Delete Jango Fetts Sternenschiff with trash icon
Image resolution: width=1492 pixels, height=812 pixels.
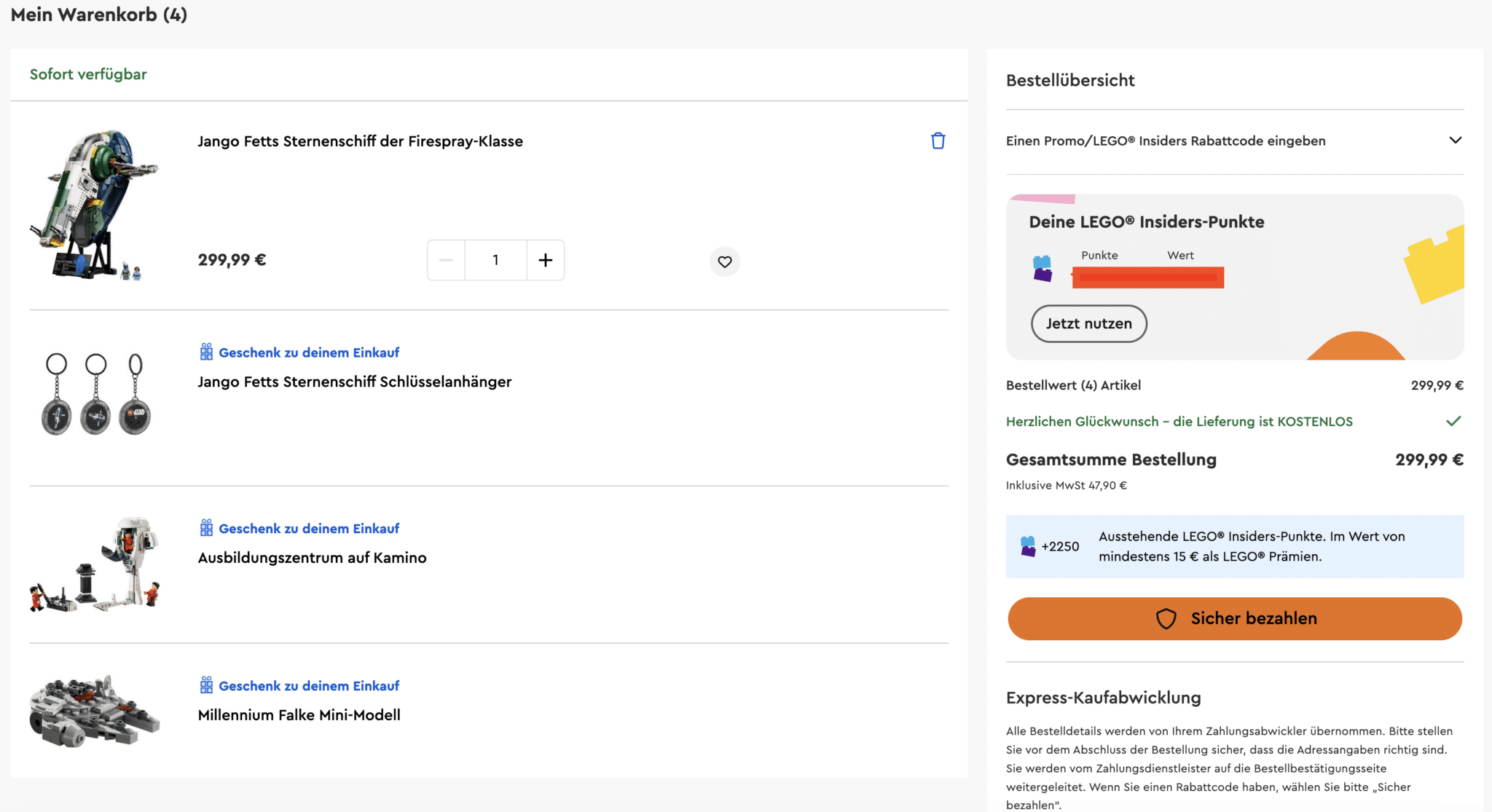coord(938,141)
